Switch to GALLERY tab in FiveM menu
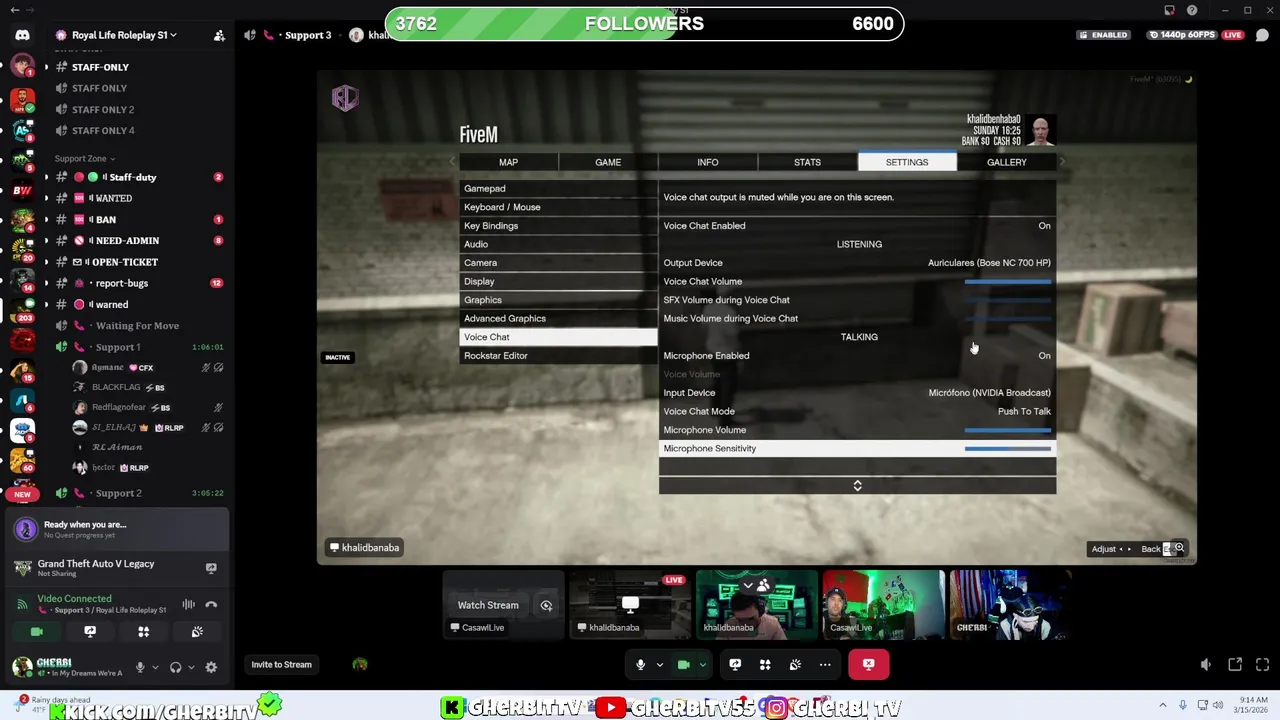1280x720 pixels. (1007, 162)
